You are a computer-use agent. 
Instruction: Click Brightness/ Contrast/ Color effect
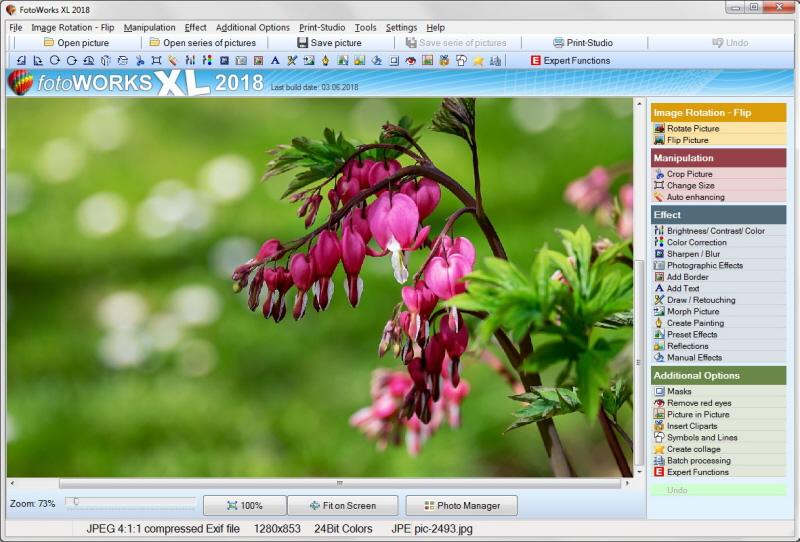(715, 231)
